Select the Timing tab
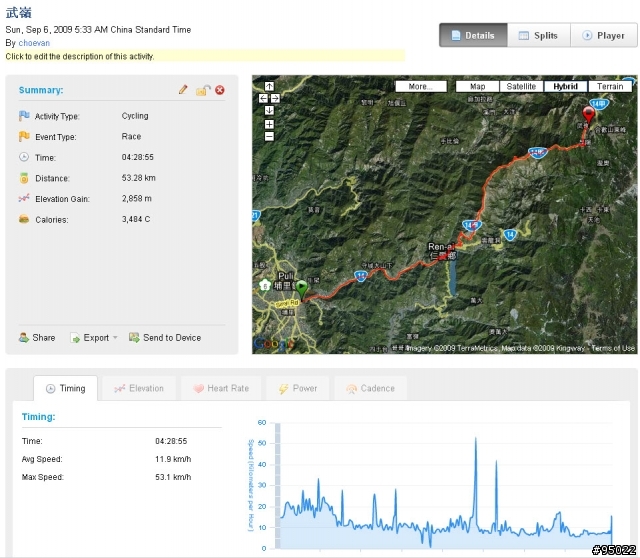Viewport: 640px width, 558px height. coord(66,388)
